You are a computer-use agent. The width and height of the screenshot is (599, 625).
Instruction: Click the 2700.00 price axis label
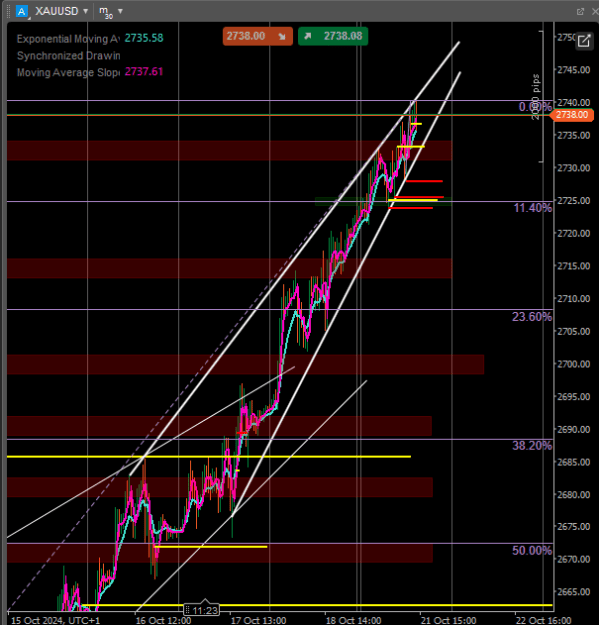click(573, 364)
